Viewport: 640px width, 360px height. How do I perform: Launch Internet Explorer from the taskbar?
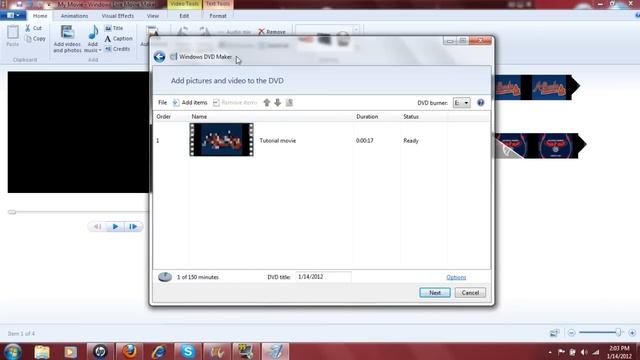click(x=158, y=351)
